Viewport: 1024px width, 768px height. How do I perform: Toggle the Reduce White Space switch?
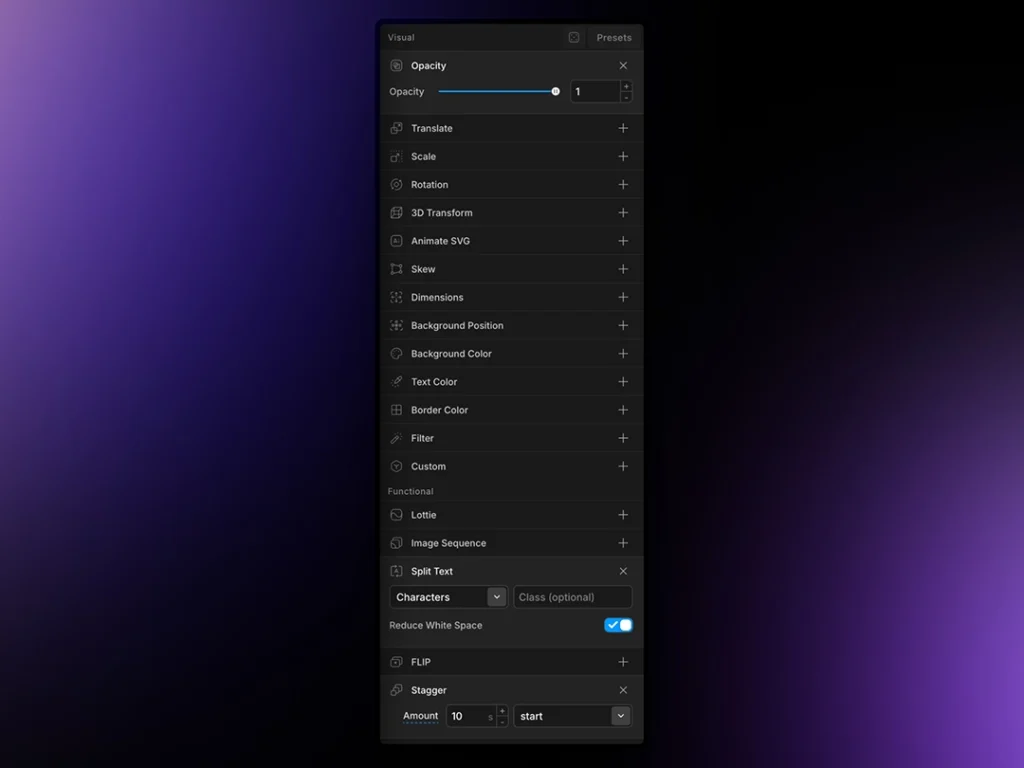(x=619, y=625)
